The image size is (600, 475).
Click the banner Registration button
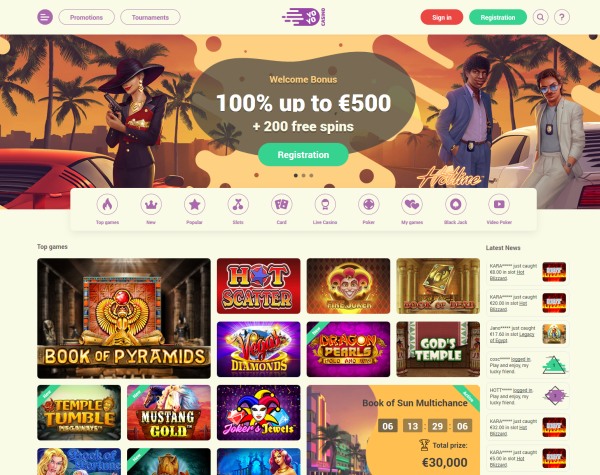303,155
